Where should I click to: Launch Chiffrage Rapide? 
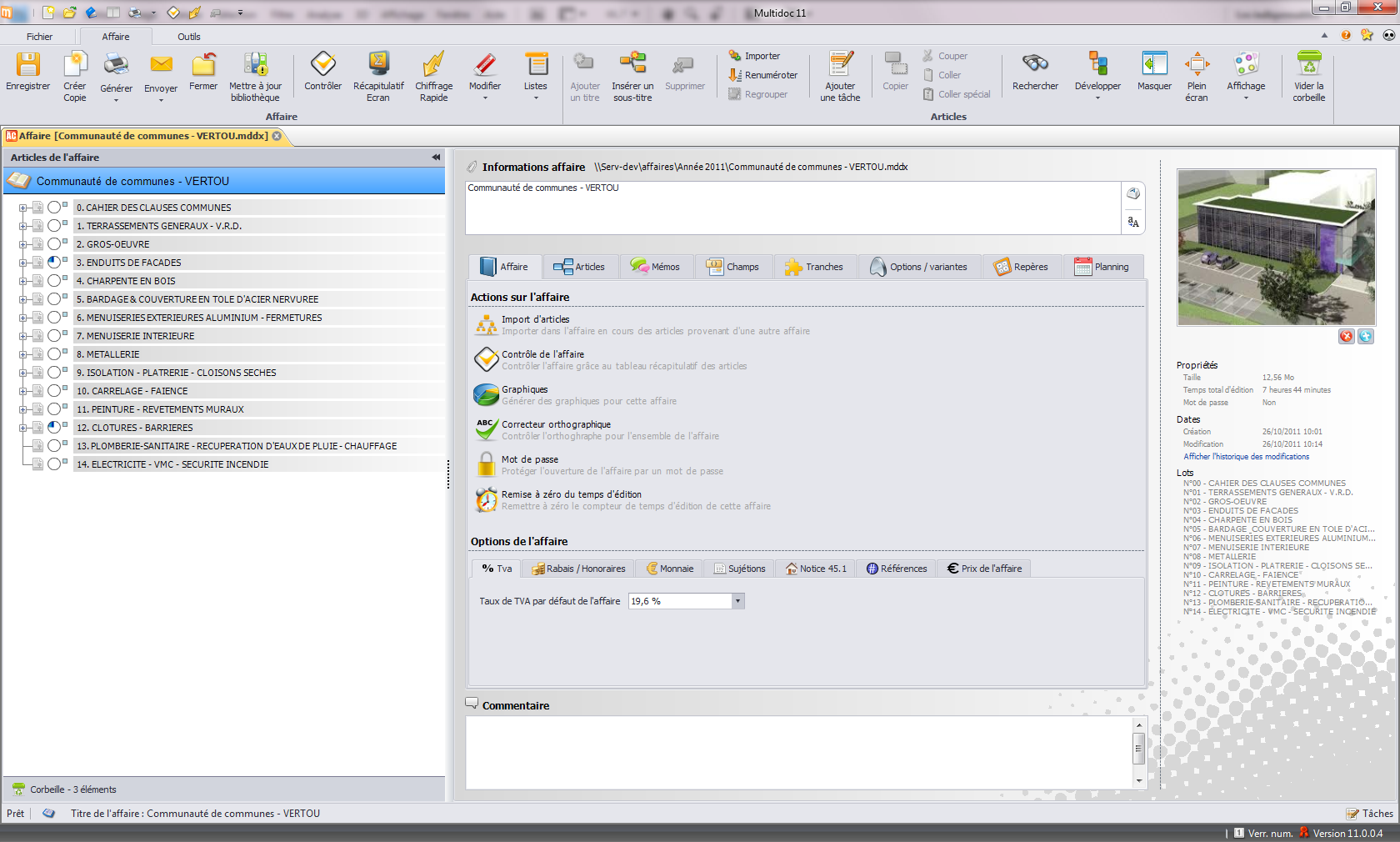[x=433, y=64]
